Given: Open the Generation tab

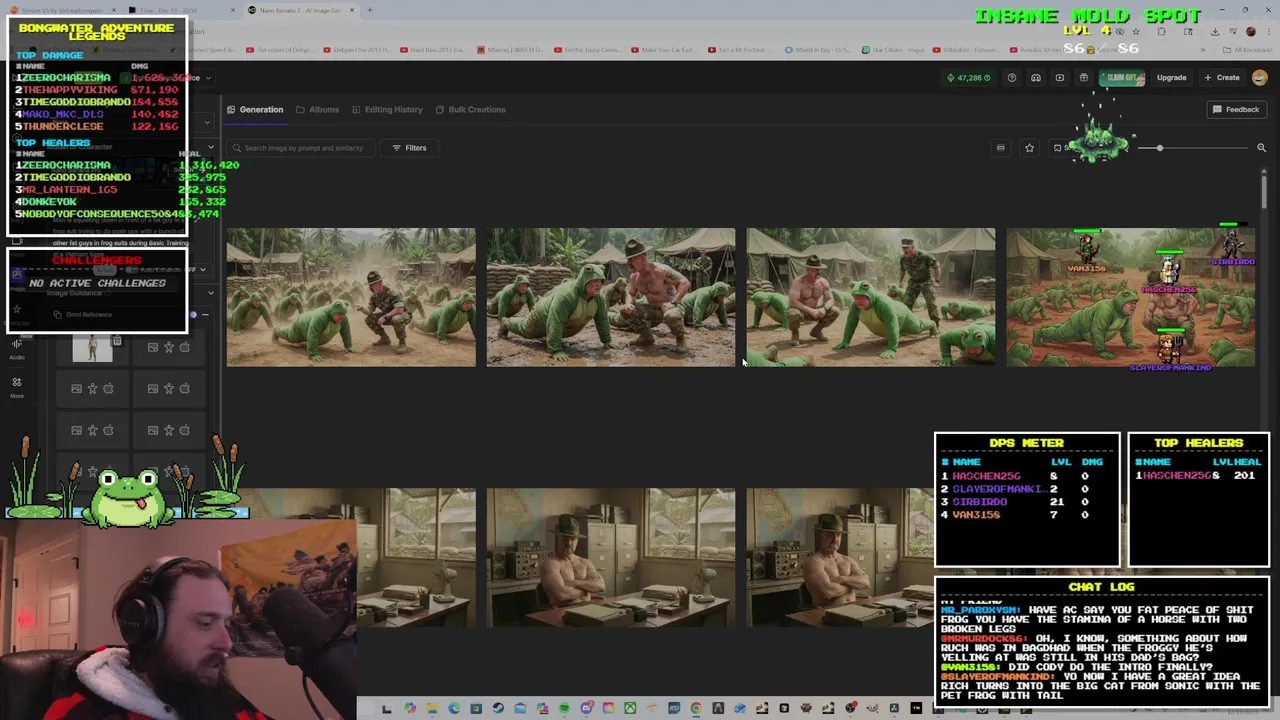Looking at the screenshot, I should tap(255, 109).
